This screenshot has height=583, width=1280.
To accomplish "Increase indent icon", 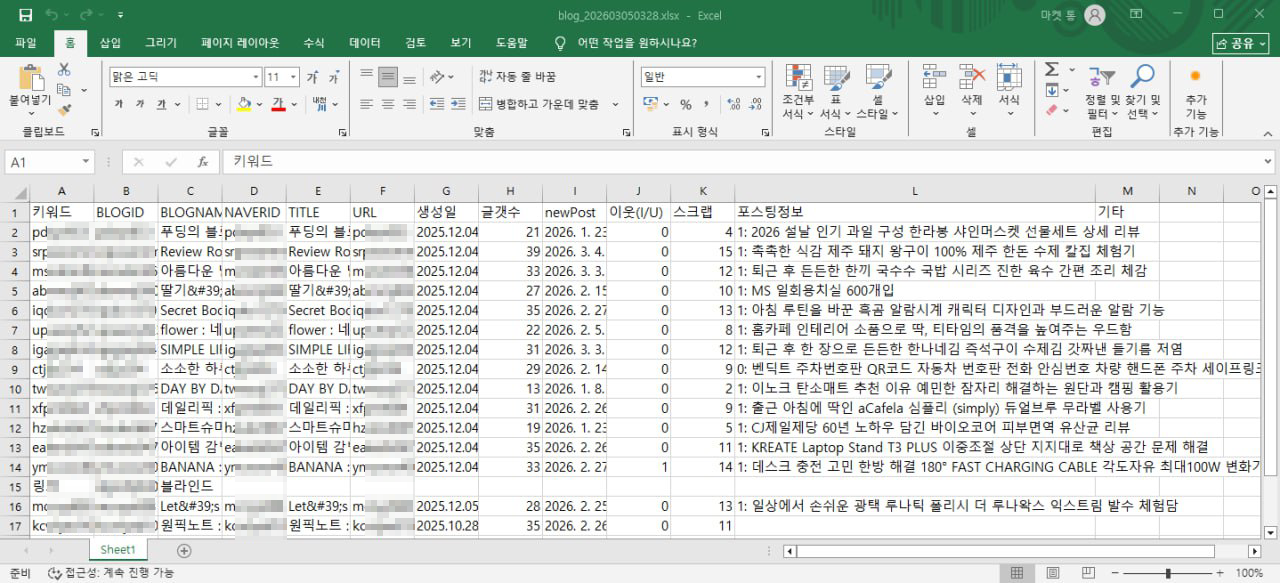I will click(456, 104).
